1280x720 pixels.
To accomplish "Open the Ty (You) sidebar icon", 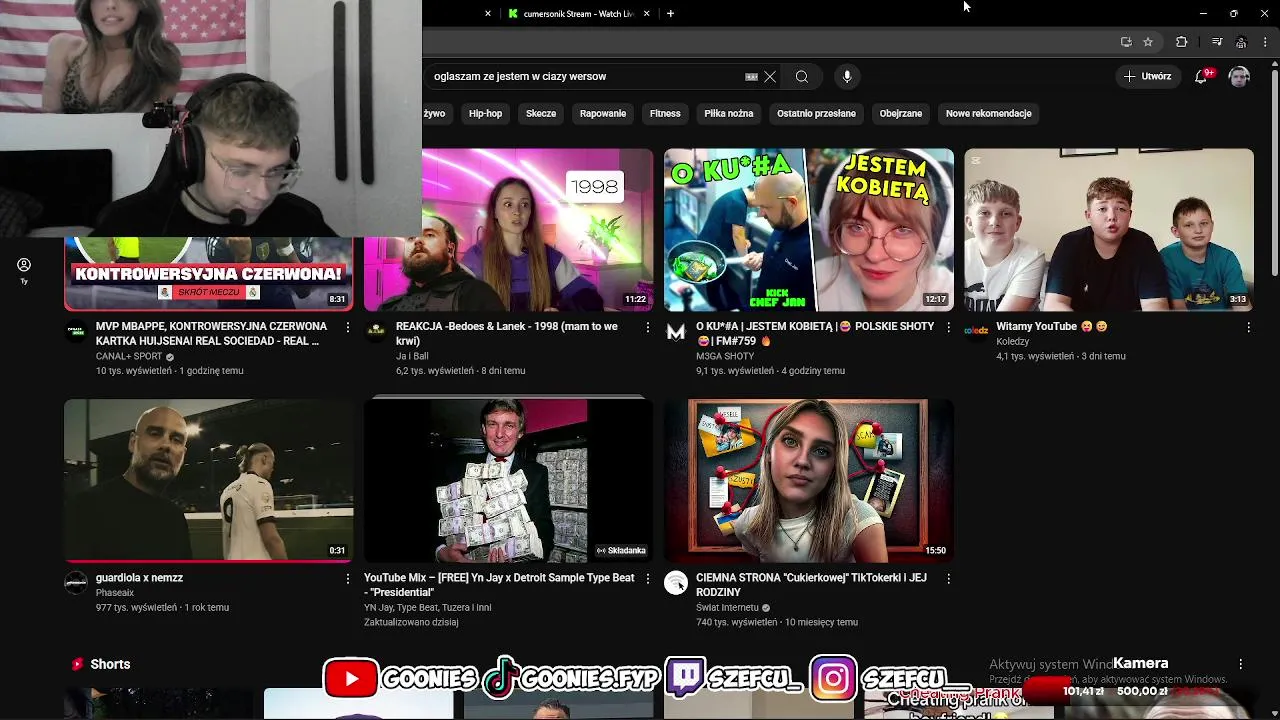I will (24, 270).
